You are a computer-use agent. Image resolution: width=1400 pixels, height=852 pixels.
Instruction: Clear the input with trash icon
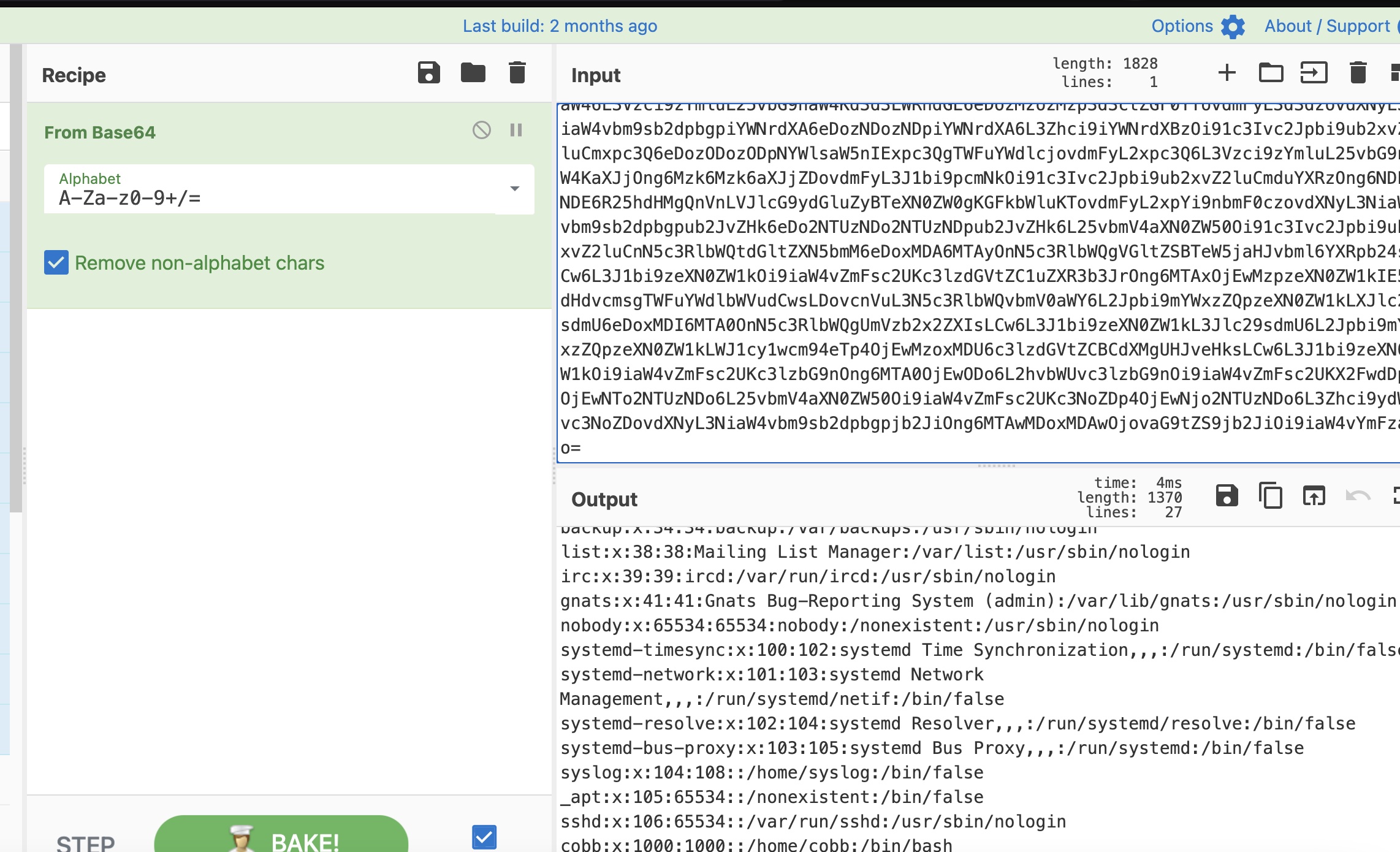1358,73
